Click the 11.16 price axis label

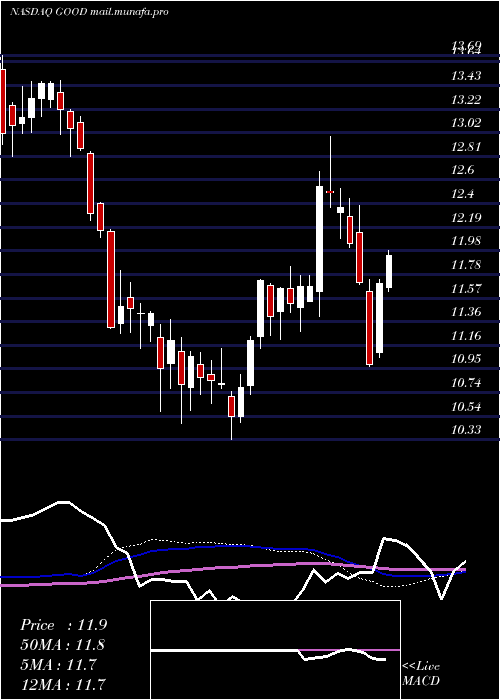pos(466,335)
